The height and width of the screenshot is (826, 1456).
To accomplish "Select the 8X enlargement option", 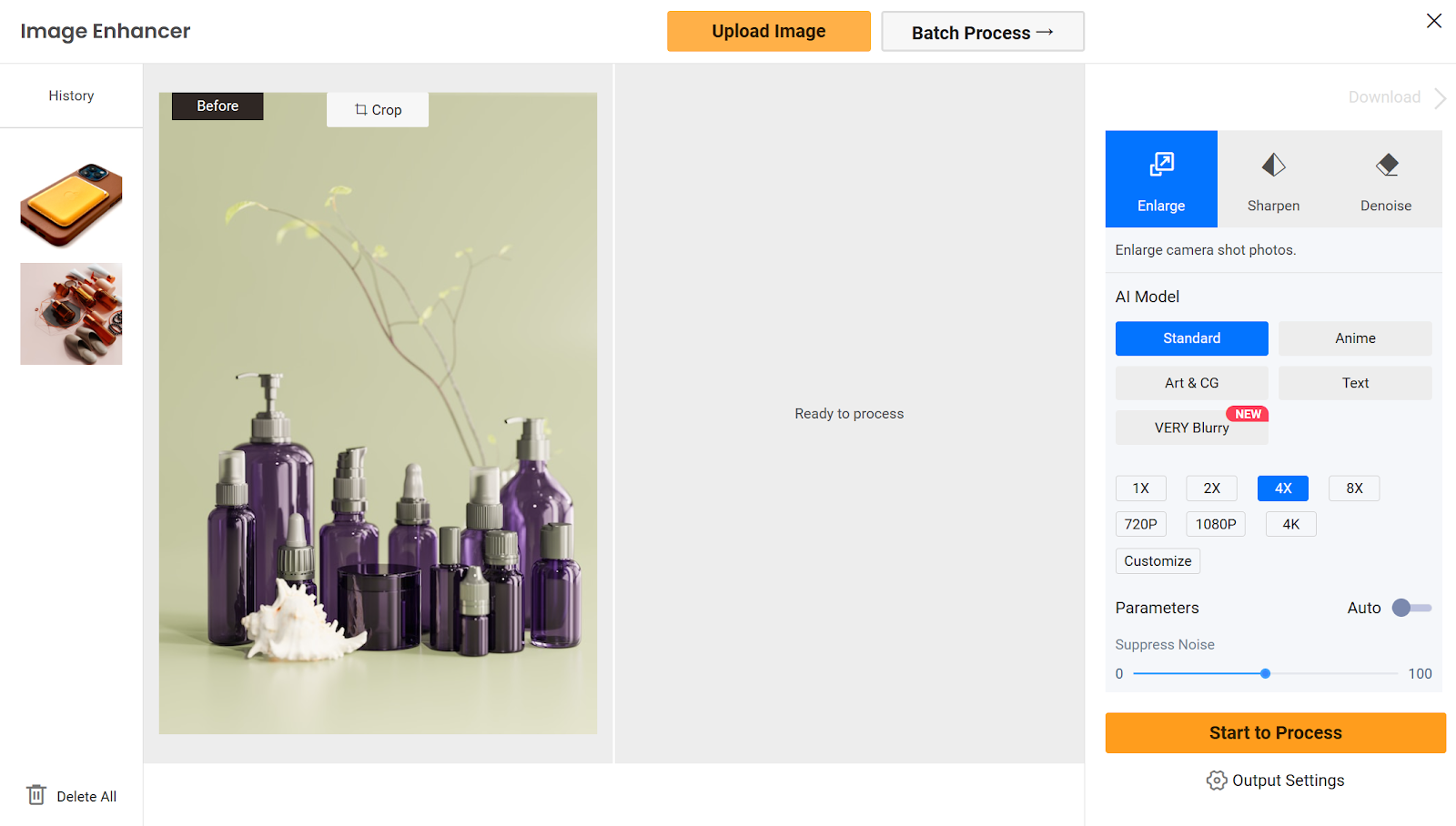I will (x=1354, y=489).
